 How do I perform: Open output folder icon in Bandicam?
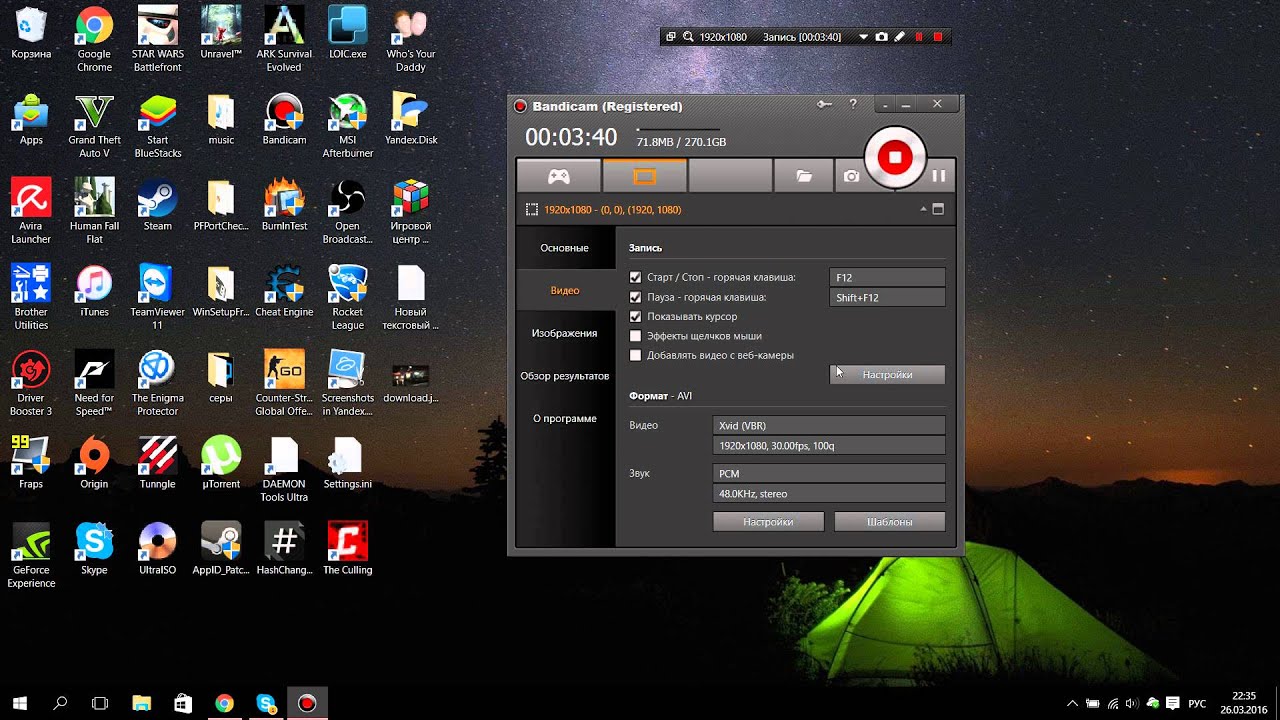pos(804,176)
